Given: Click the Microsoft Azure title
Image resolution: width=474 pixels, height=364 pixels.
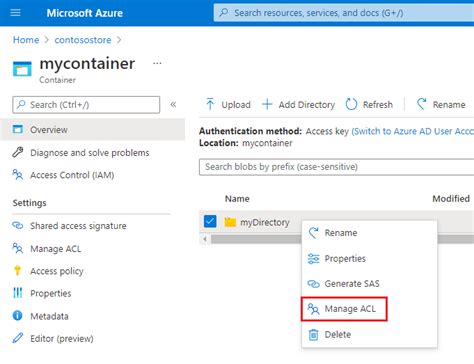Looking at the screenshot, I should pos(85,13).
